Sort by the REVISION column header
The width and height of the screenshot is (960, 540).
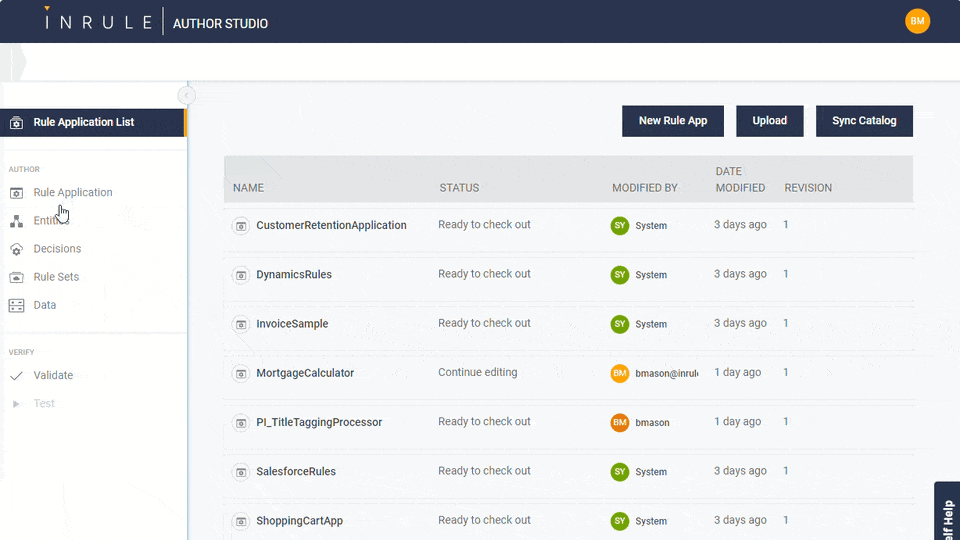(808, 188)
